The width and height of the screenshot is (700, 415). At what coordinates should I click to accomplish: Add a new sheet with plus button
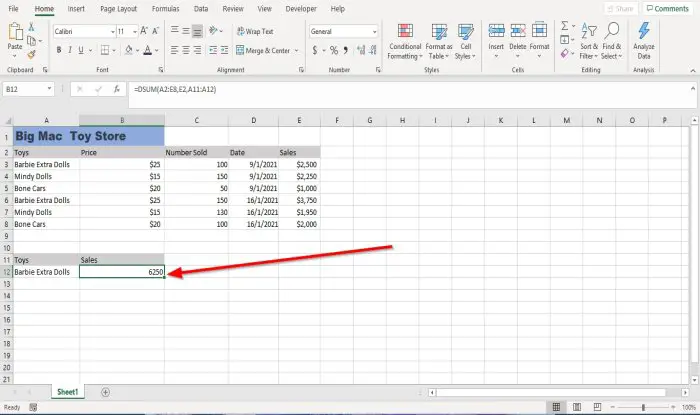point(105,392)
